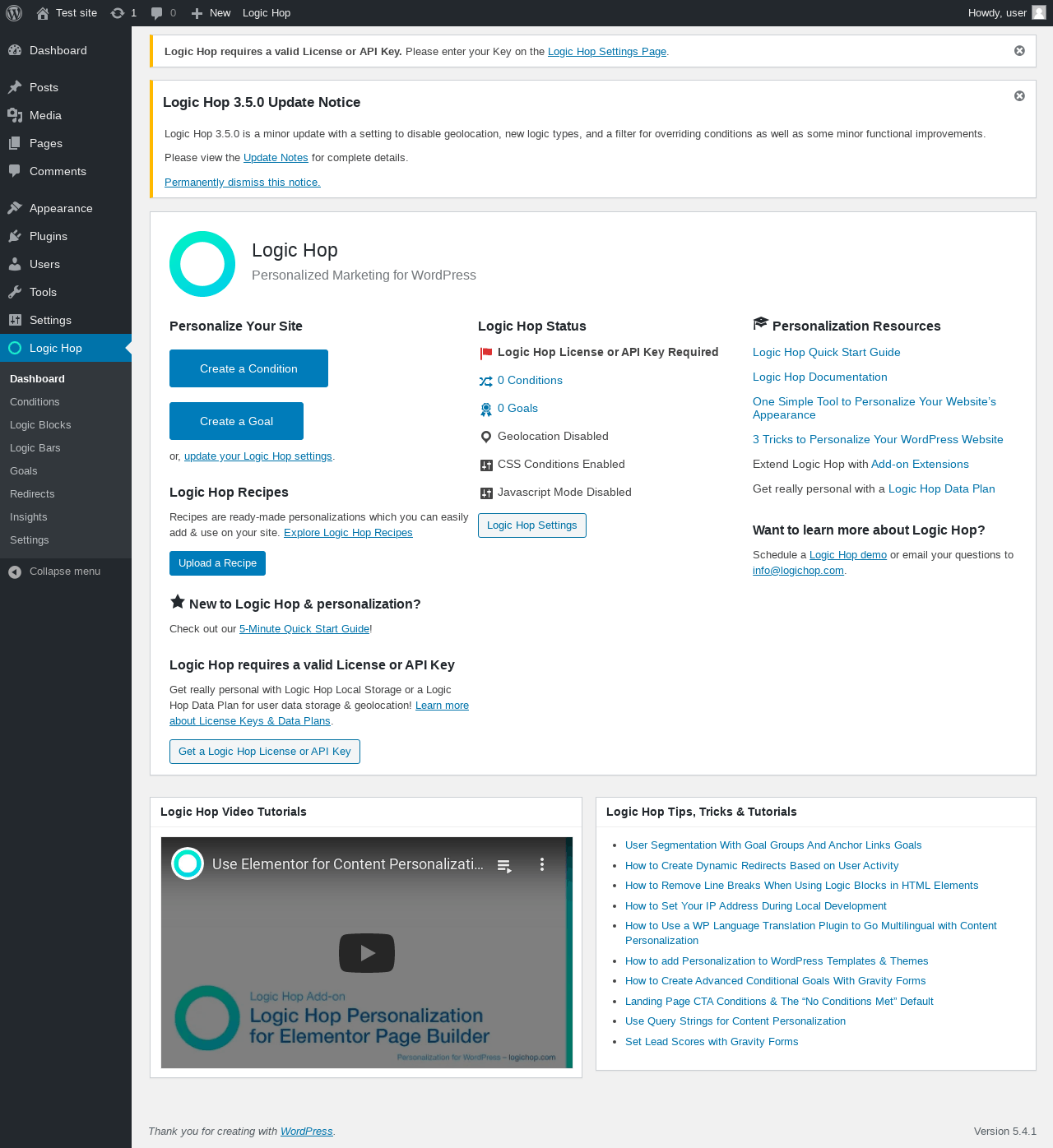Click Permanently dismiss this notice link
Viewport: 1053px width, 1148px height.
point(243,183)
